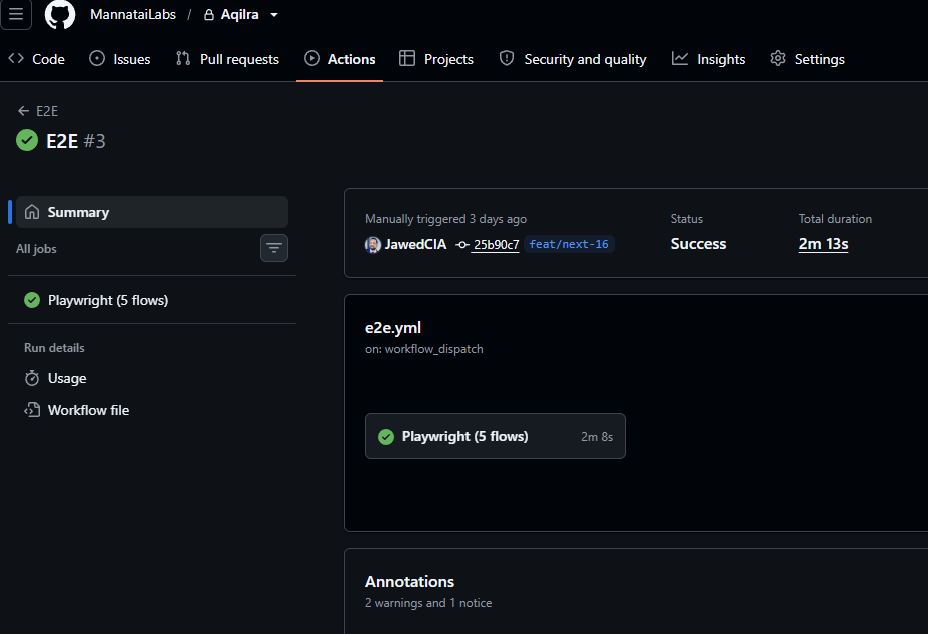928x634 pixels.
Task: Open JawedCIA user profile link
Action: 415,244
